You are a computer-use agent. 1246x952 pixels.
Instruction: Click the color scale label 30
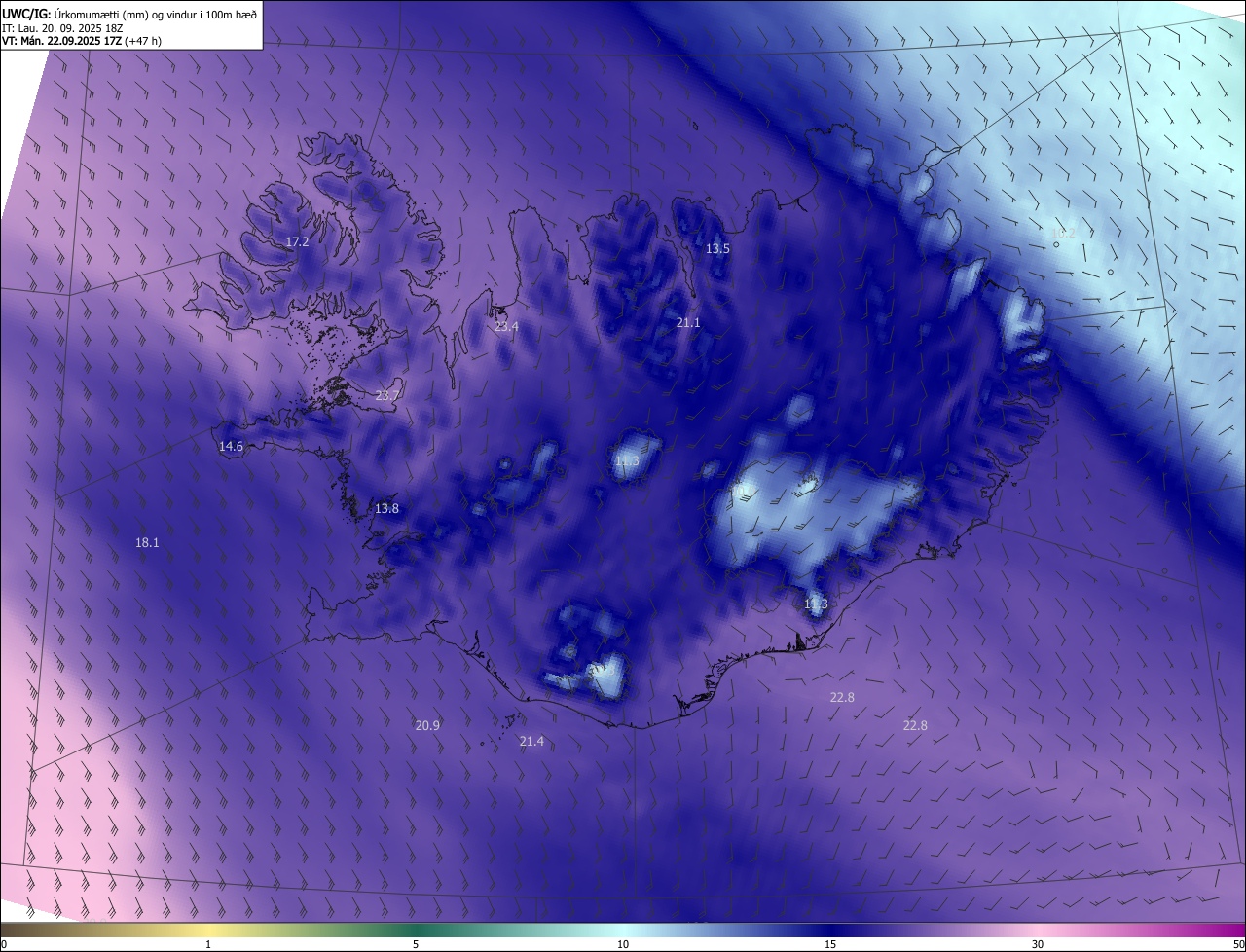[x=1038, y=945]
